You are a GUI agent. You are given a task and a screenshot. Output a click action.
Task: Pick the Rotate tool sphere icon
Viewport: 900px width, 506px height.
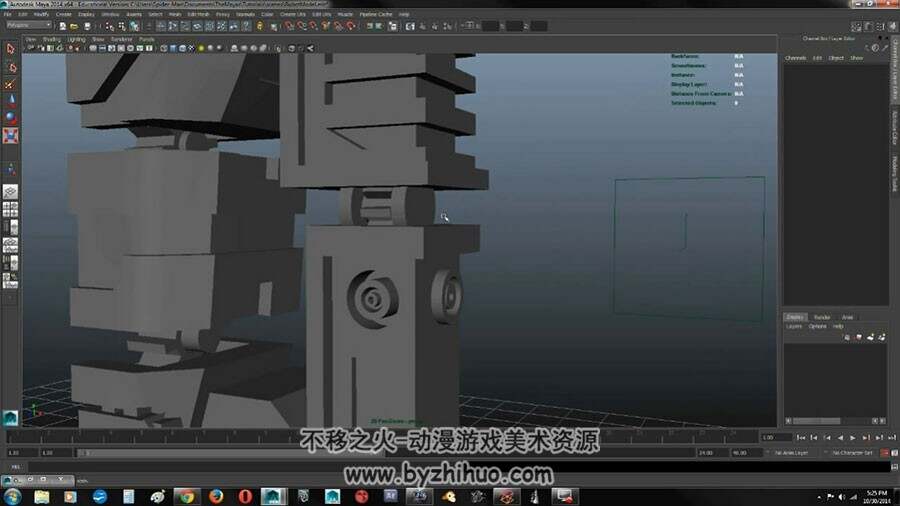(x=10, y=118)
